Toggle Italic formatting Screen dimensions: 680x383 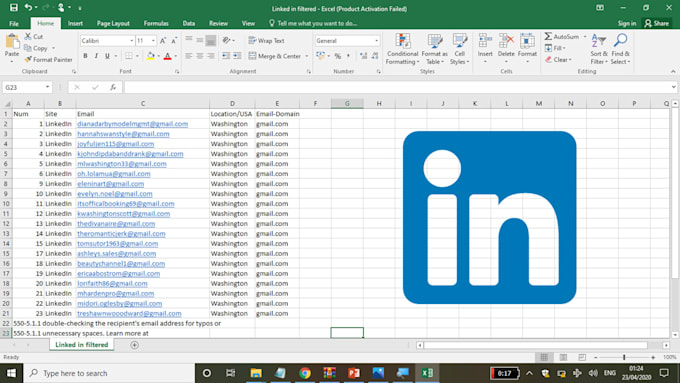(x=96, y=56)
